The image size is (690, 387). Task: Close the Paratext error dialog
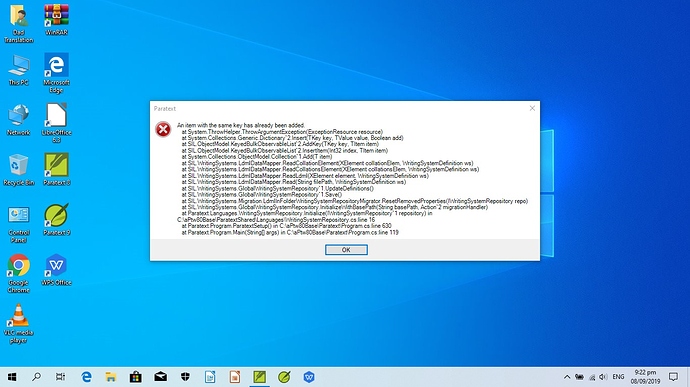point(532,108)
